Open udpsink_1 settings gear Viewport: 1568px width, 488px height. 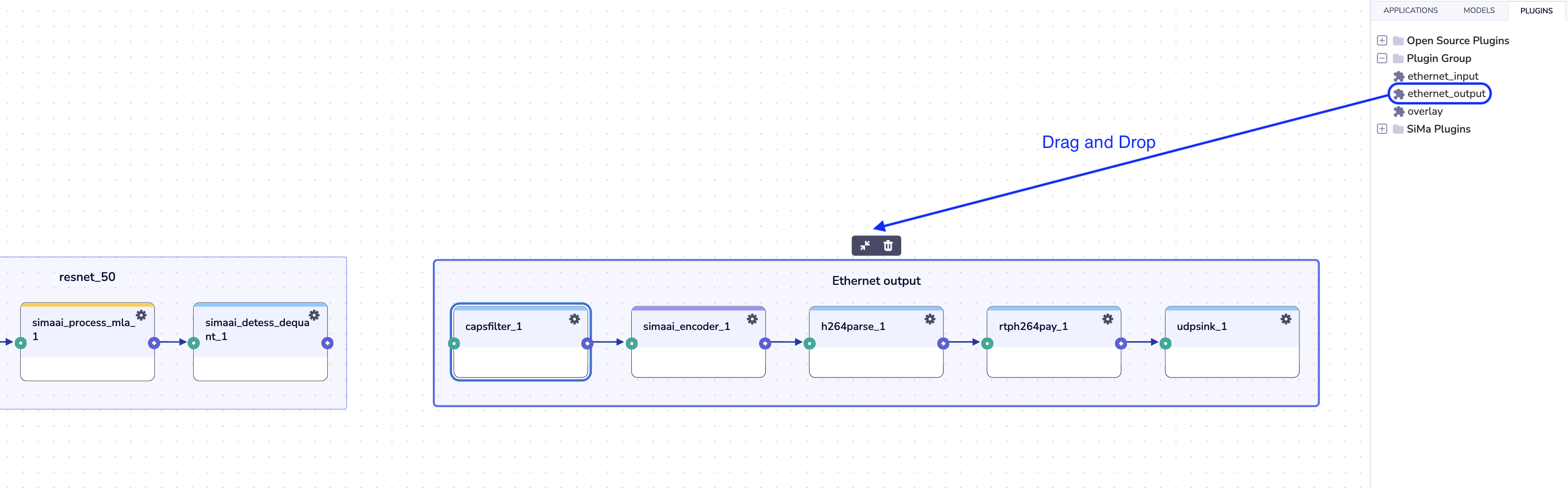pos(1285,319)
